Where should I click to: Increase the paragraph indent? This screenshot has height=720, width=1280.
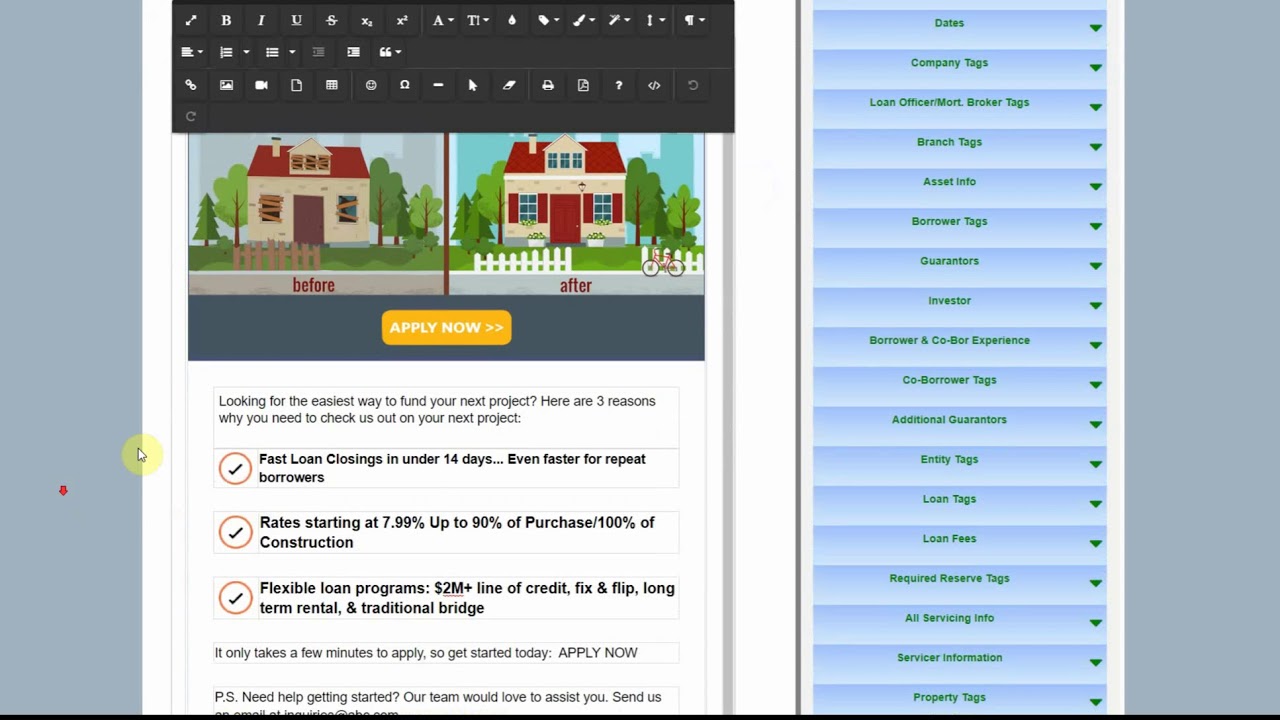pyautogui.click(x=353, y=52)
